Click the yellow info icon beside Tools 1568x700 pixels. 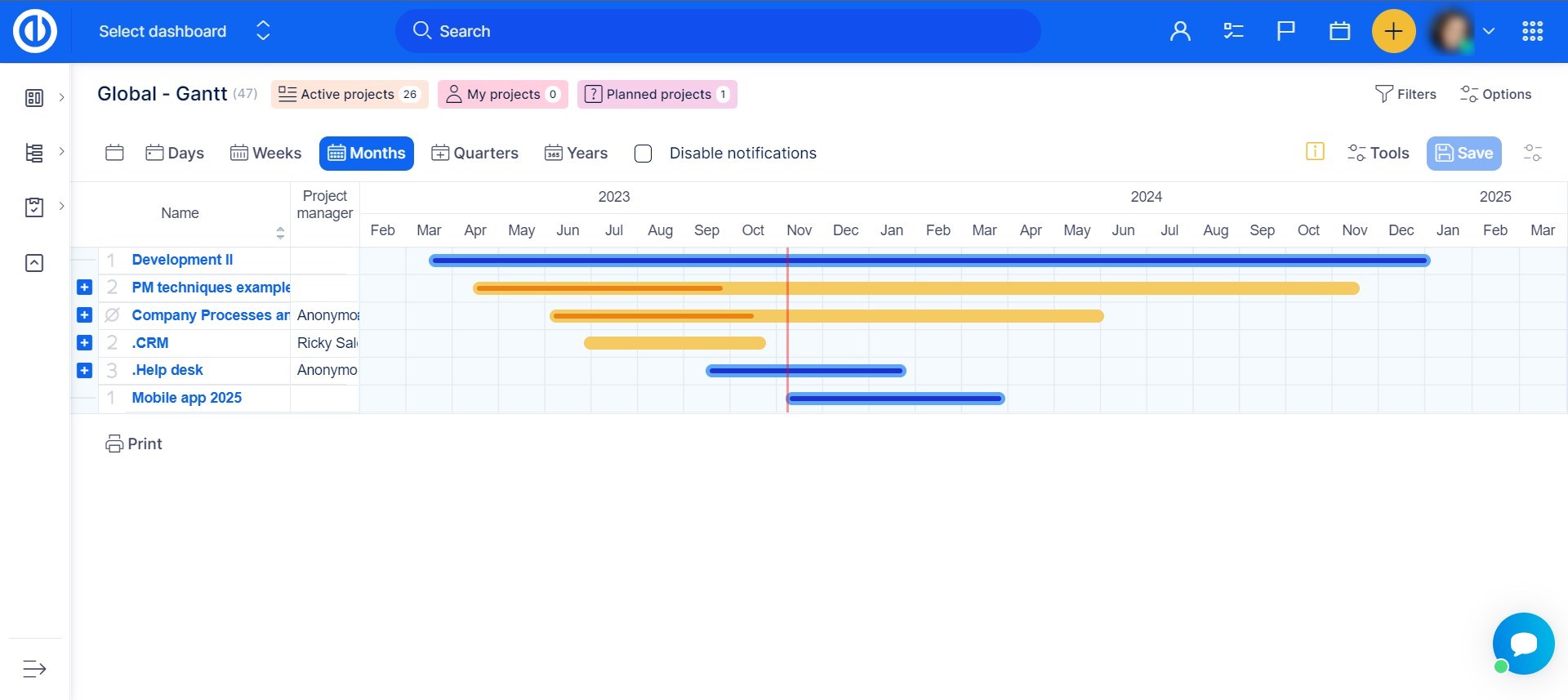(x=1315, y=152)
